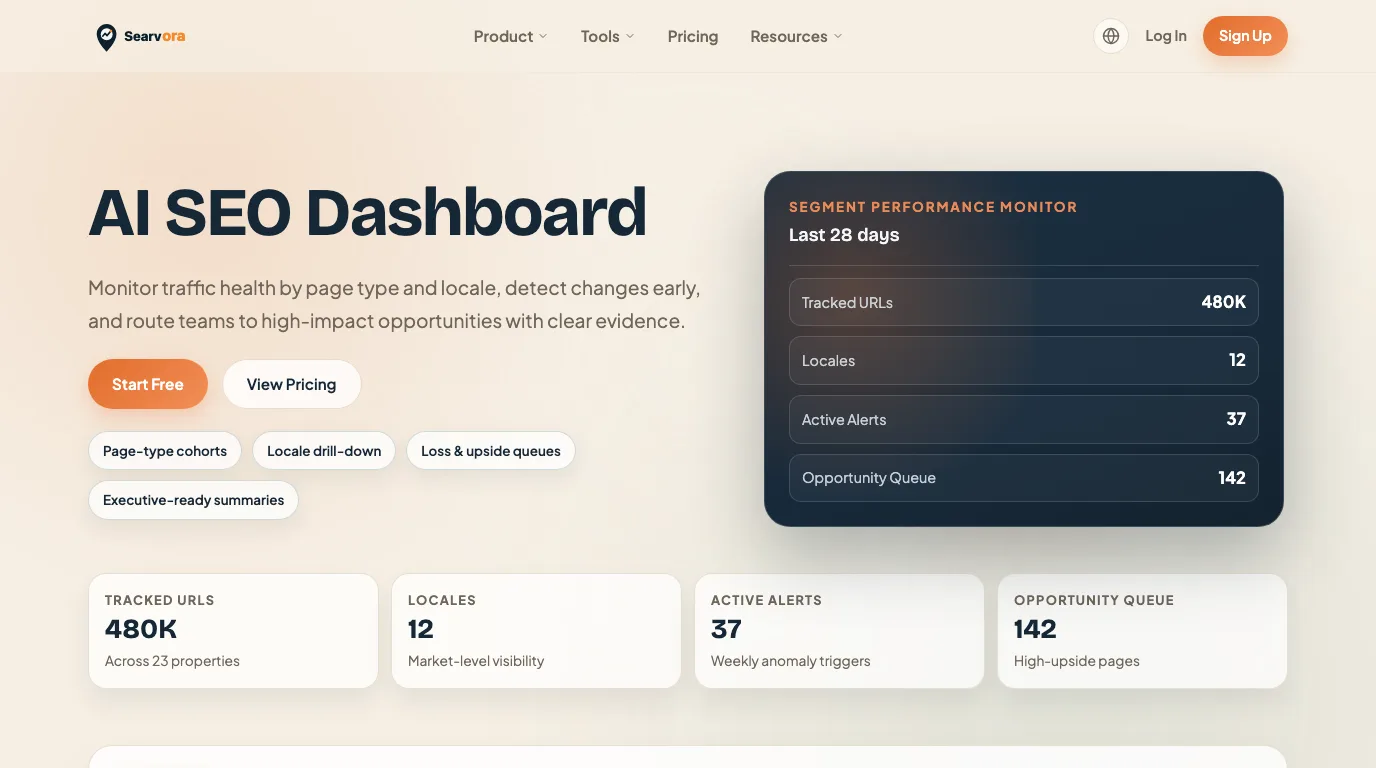
Task: Click the AI SEO Dashboard heading
Action: [x=368, y=212]
